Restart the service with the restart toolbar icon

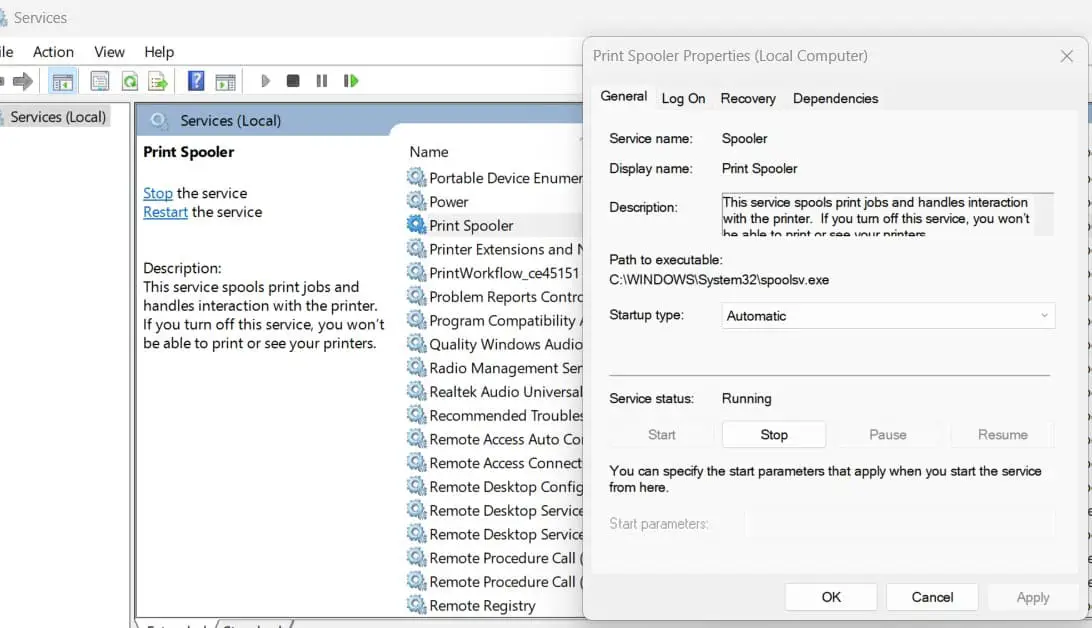tap(350, 81)
